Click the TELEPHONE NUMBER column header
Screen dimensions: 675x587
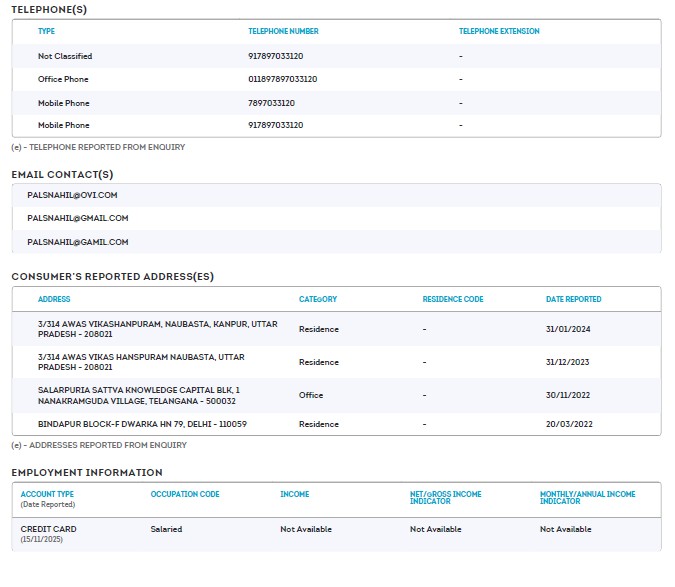pyautogui.click(x=283, y=31)
